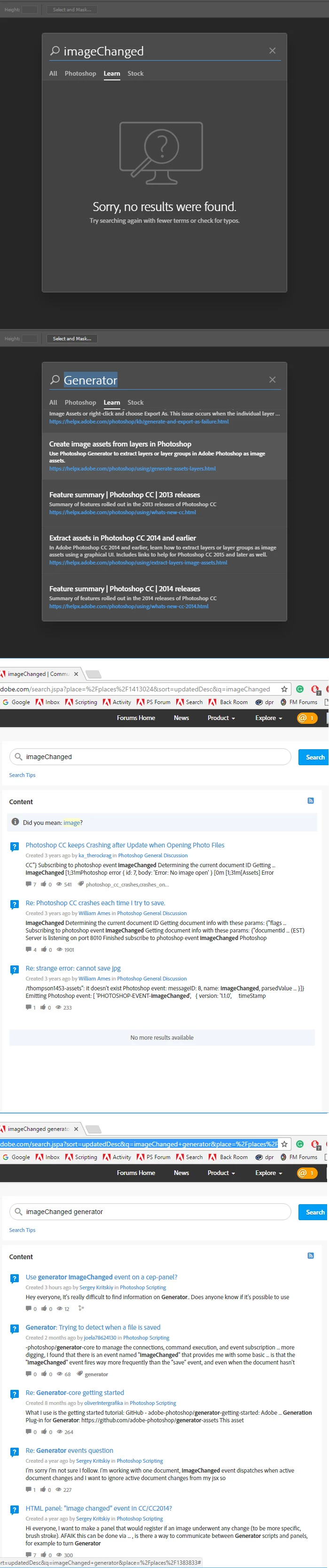Open the orange notifications badge in imageChanged | Commu window
This screenshot has height=1568, width=329.
tap(306, 718)
